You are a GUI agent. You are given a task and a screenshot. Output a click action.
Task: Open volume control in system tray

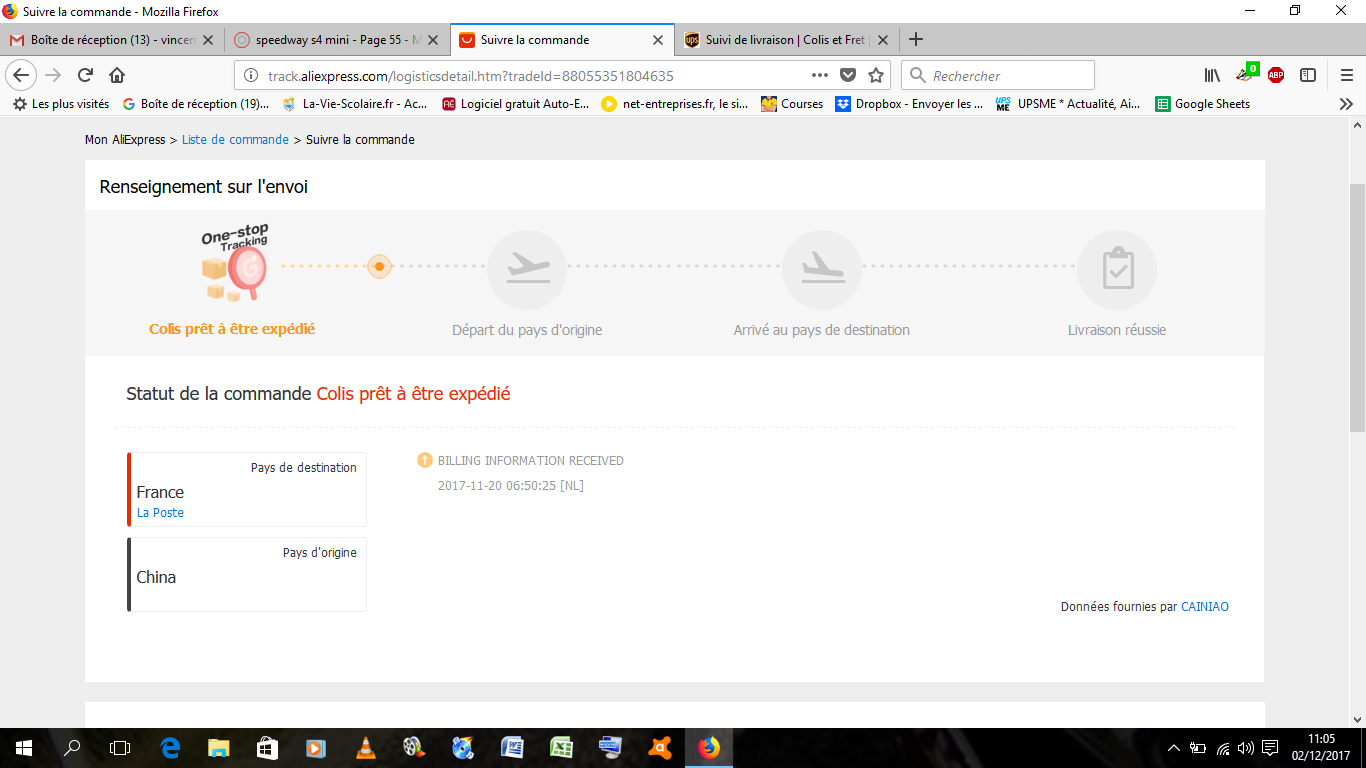(x=1245, y=748)
